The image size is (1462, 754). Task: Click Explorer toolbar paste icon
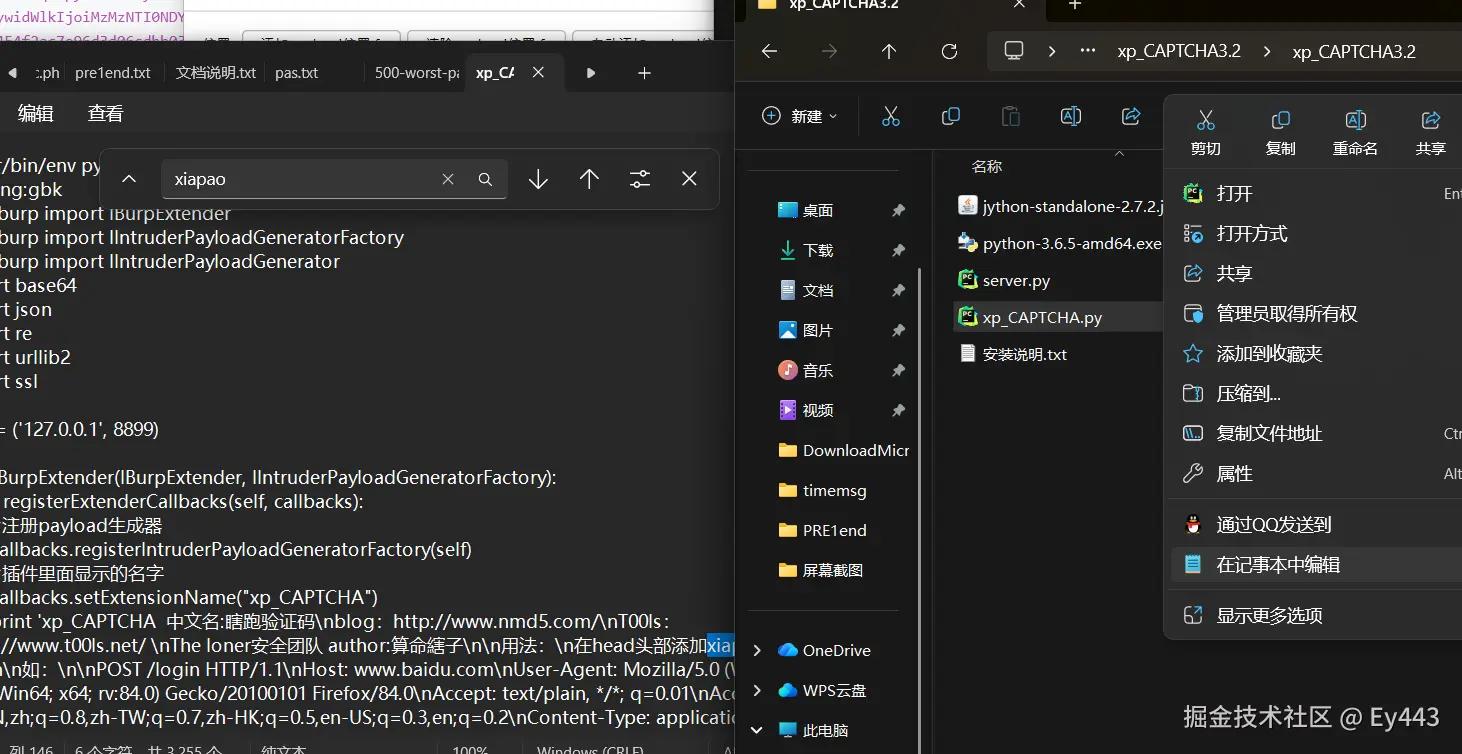[x=1011, y=116]
